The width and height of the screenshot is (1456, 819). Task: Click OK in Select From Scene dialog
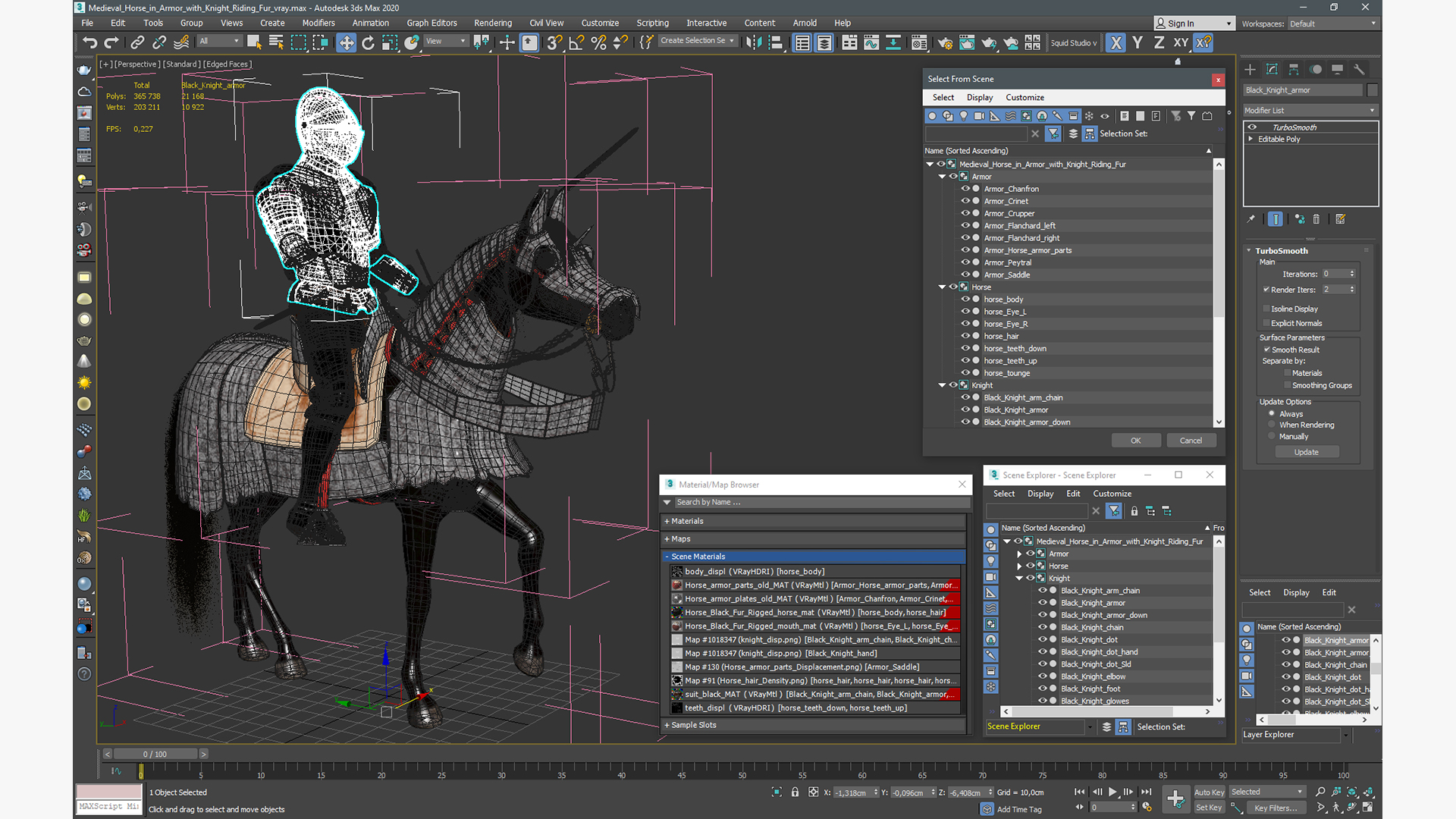pos(1135,441)
